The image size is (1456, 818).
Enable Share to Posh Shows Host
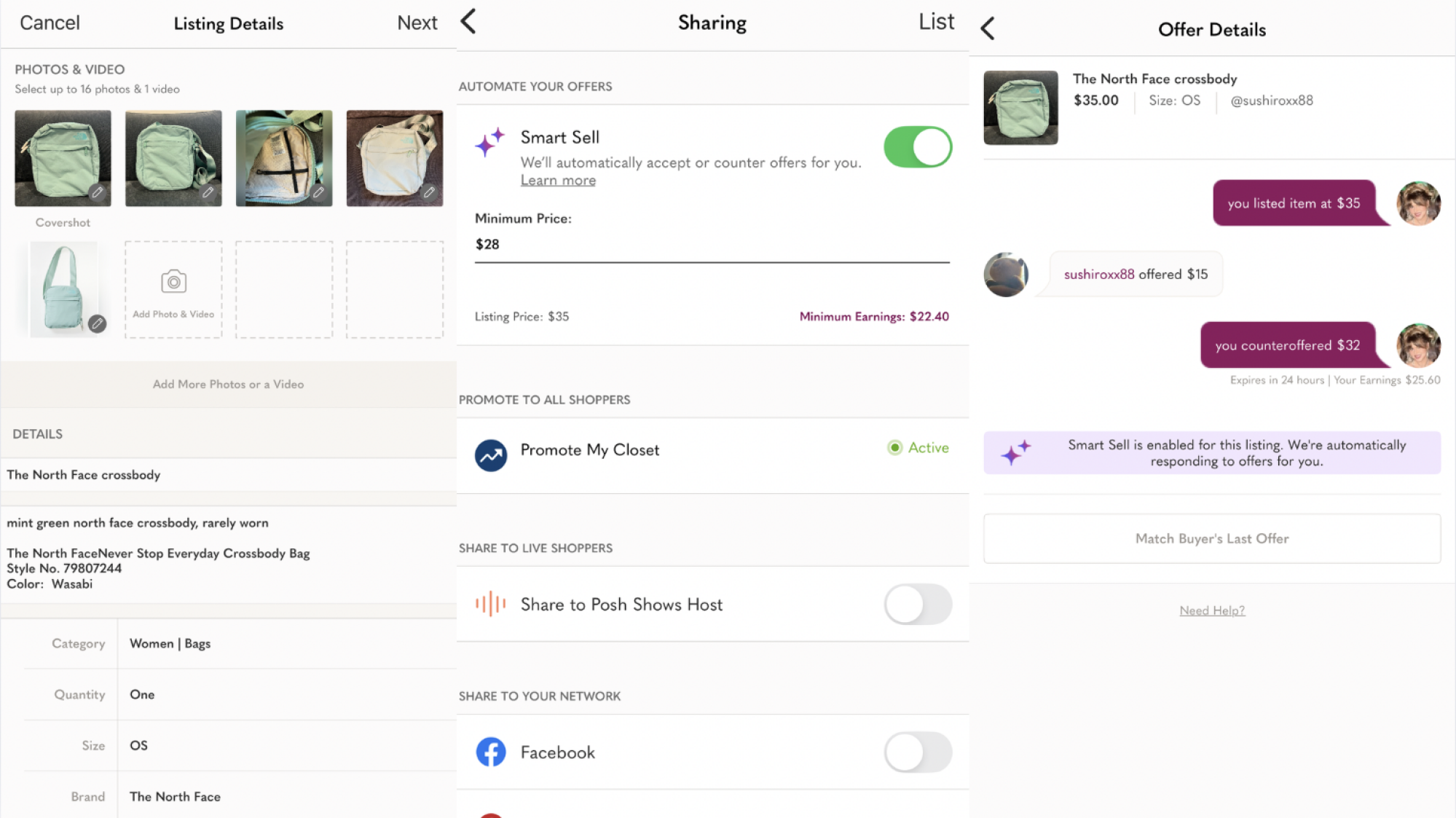point(917,604)
